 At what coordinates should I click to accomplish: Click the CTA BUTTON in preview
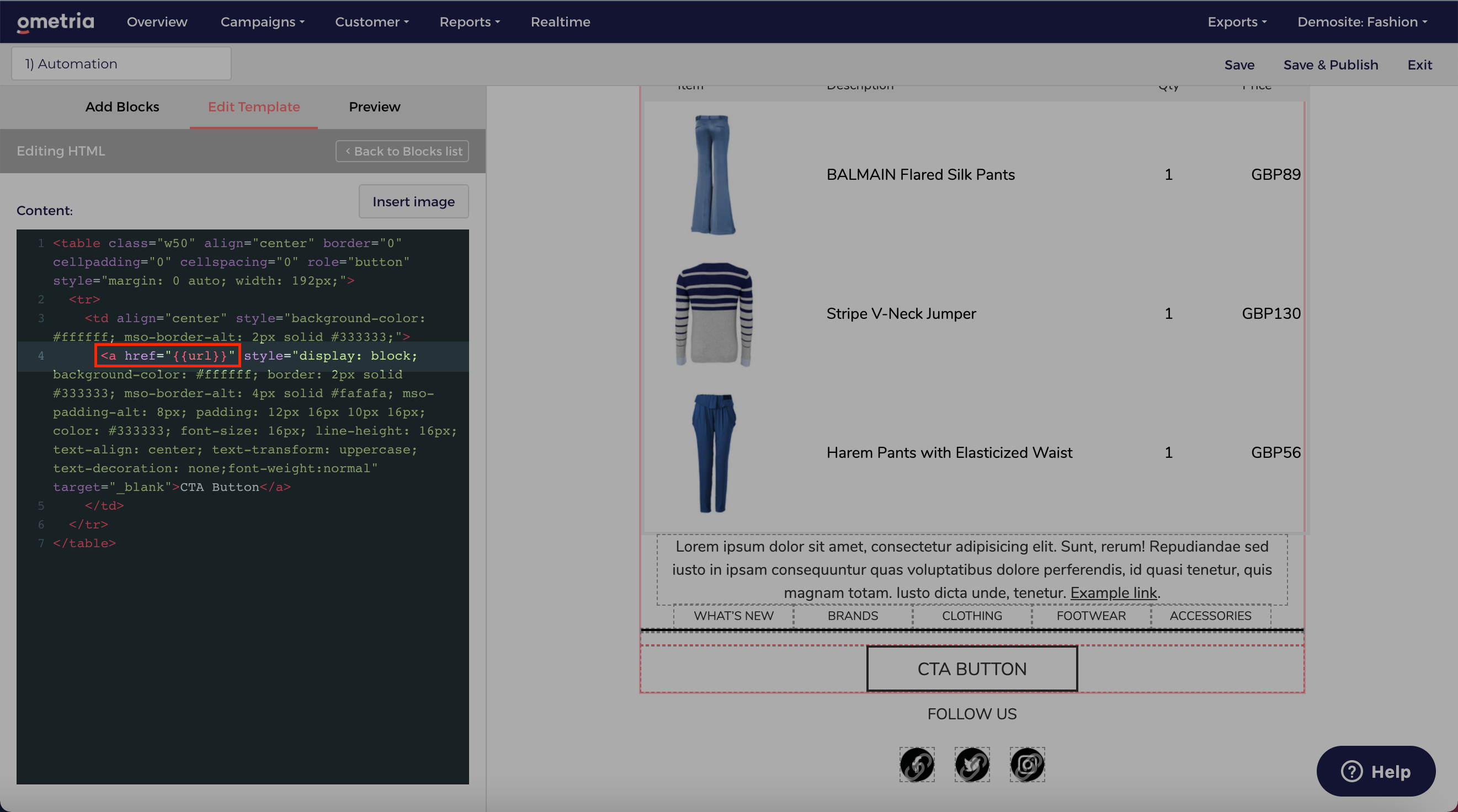click(972, 669)
